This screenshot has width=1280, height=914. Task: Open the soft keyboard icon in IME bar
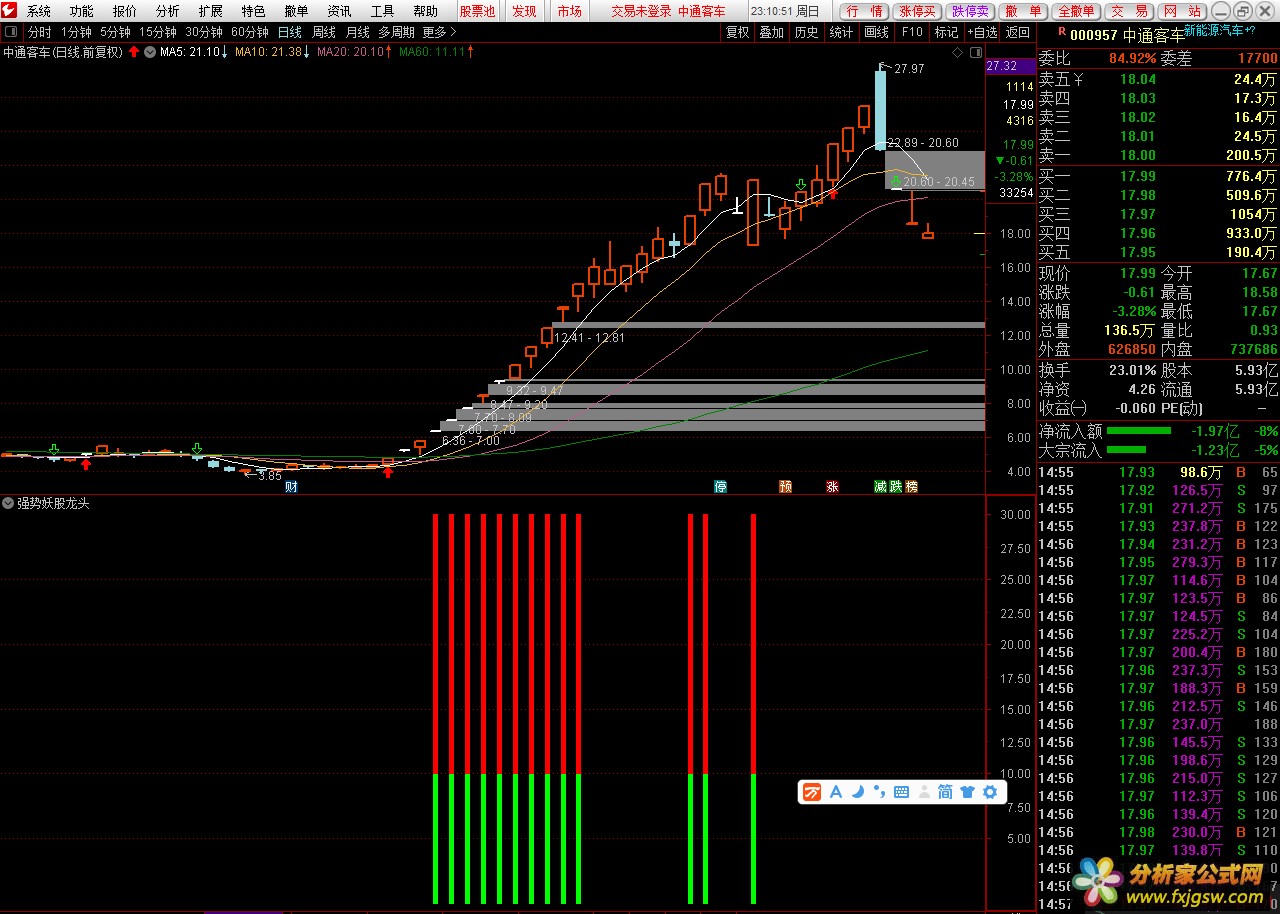click(901, 792)
